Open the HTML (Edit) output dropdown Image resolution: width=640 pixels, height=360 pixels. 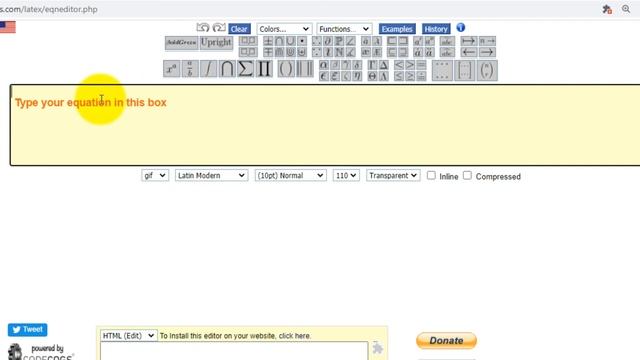click(129, 336)
